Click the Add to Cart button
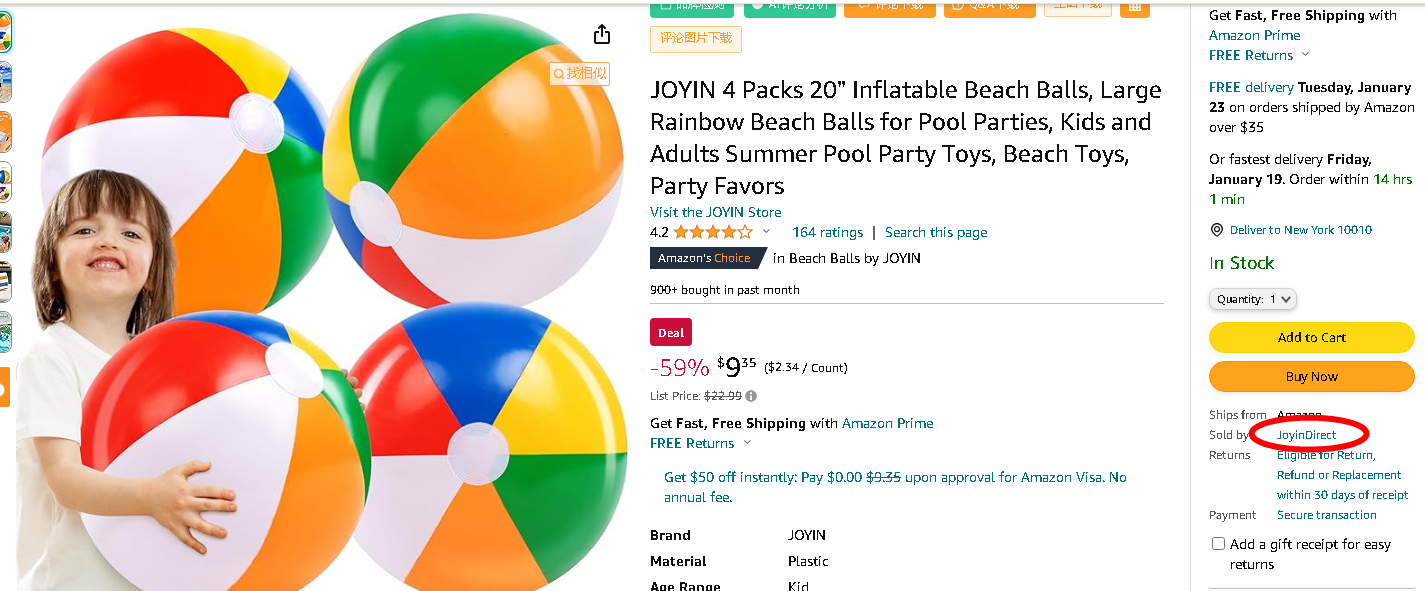Viewport: 1425px width, 591px height. [x=1311, y=338]
